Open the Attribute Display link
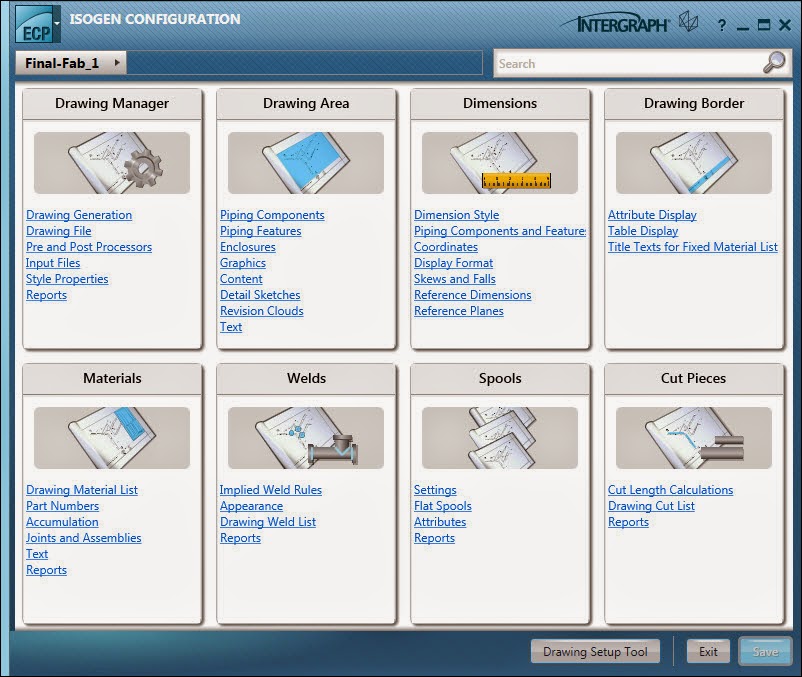 (652, 215)
